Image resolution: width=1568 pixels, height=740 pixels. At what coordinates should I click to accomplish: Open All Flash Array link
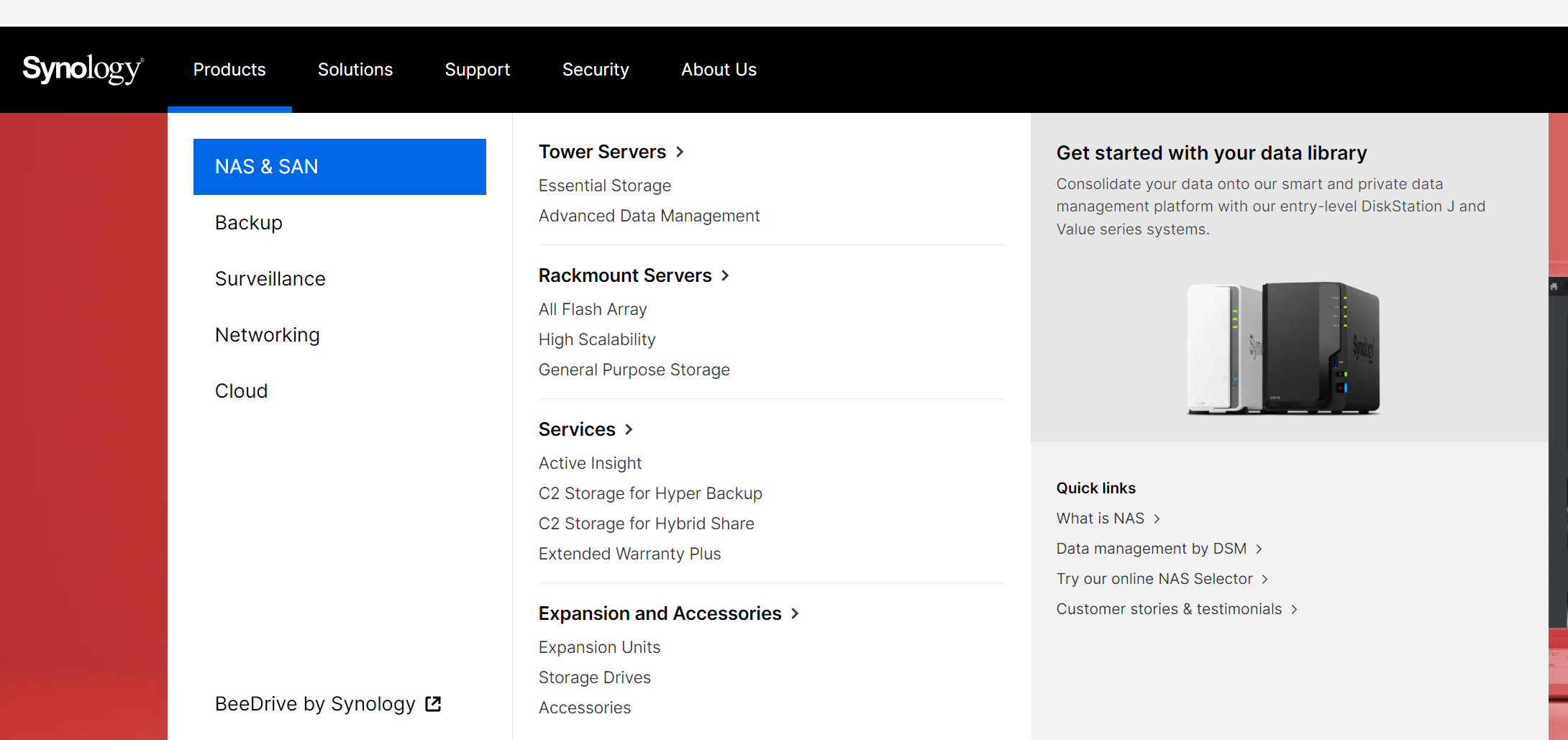[593, 309]
